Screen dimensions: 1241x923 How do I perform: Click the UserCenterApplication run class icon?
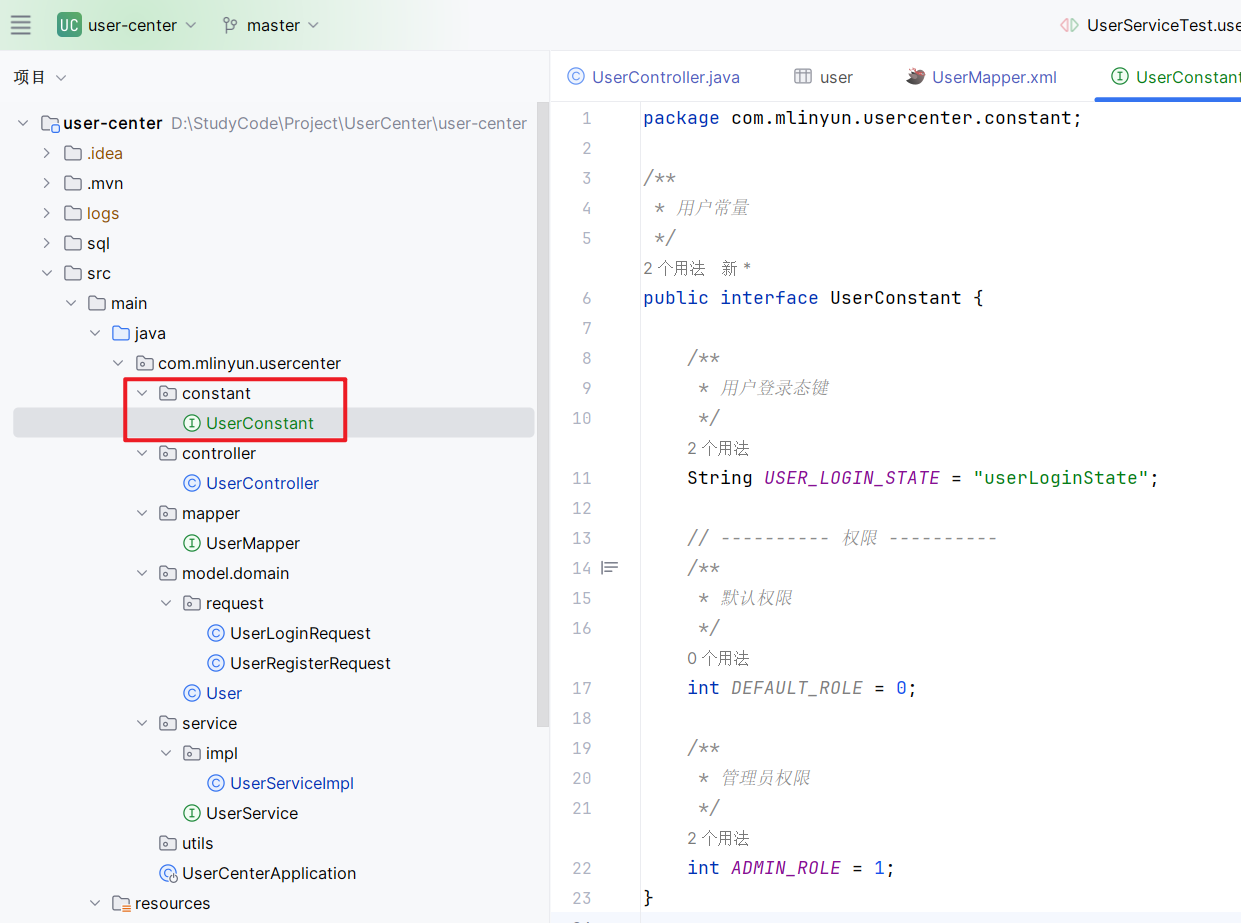168,873
